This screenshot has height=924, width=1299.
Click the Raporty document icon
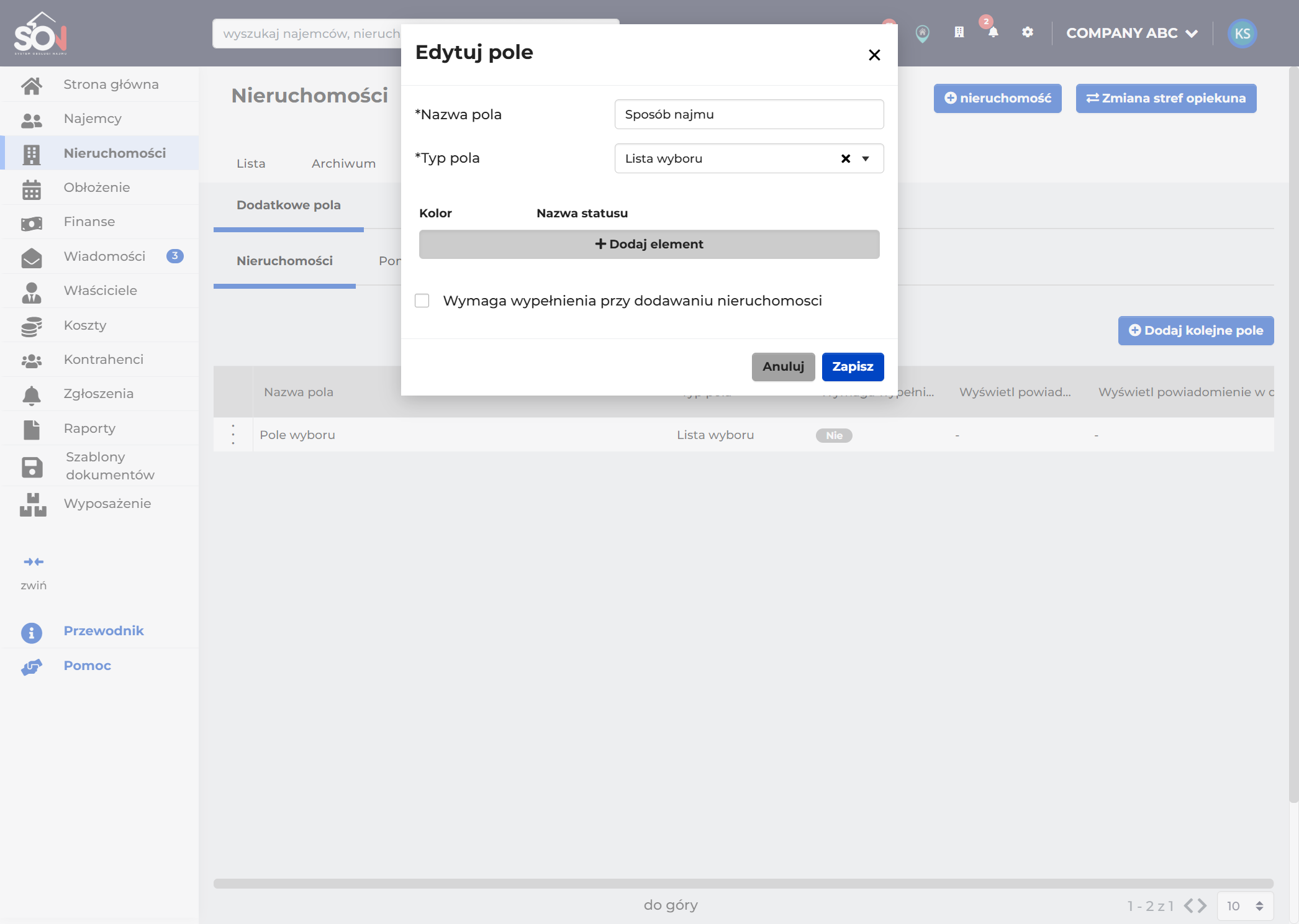click(x=32, y=430)
